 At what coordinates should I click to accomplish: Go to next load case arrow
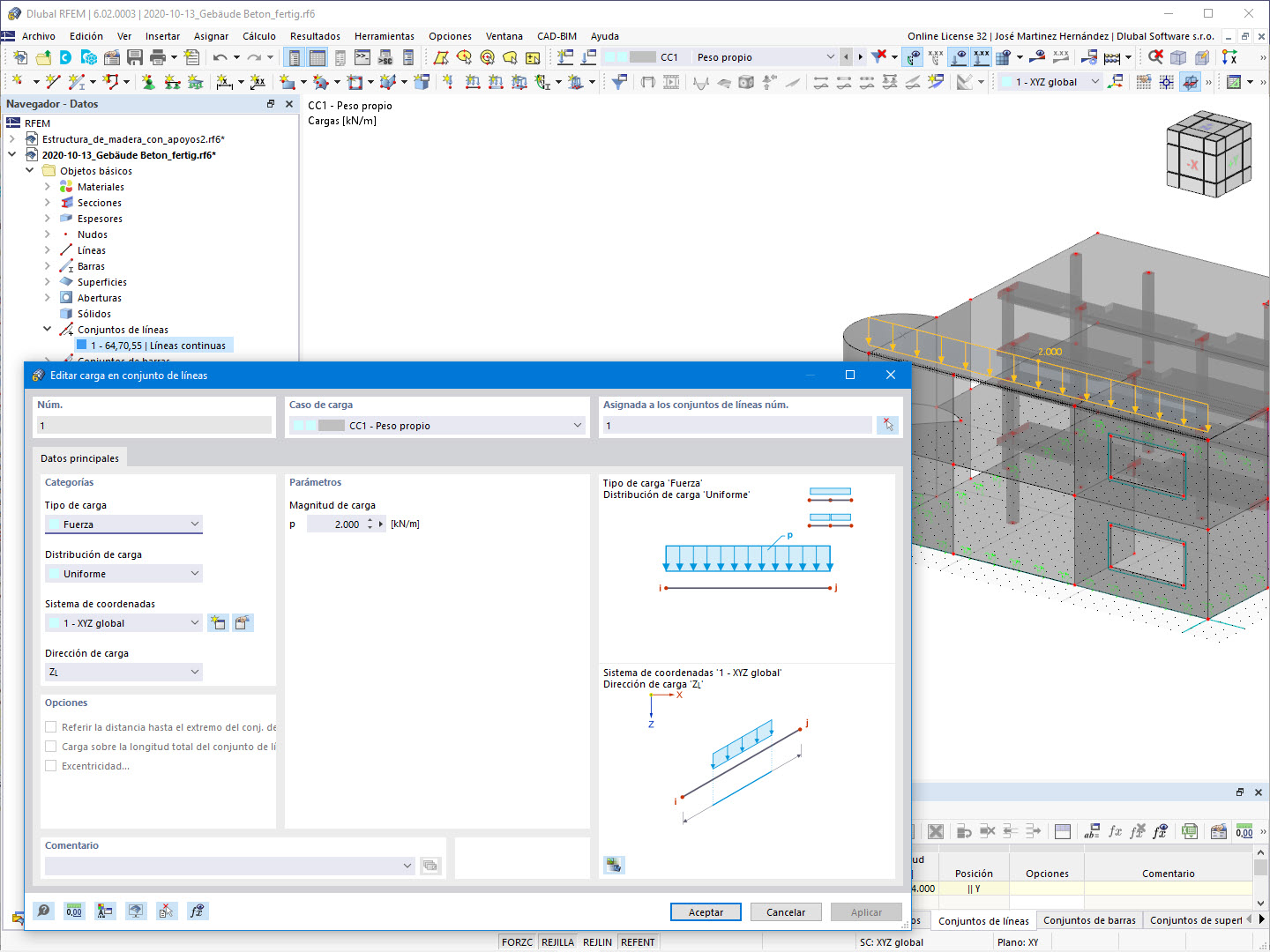(861, 57)
